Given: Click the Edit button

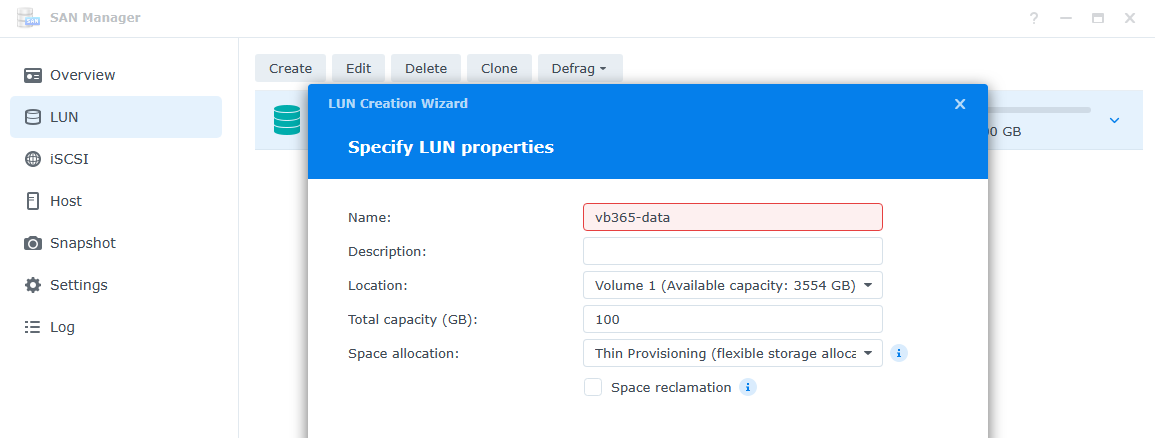Looking at the screenshot, I should 358,68.
